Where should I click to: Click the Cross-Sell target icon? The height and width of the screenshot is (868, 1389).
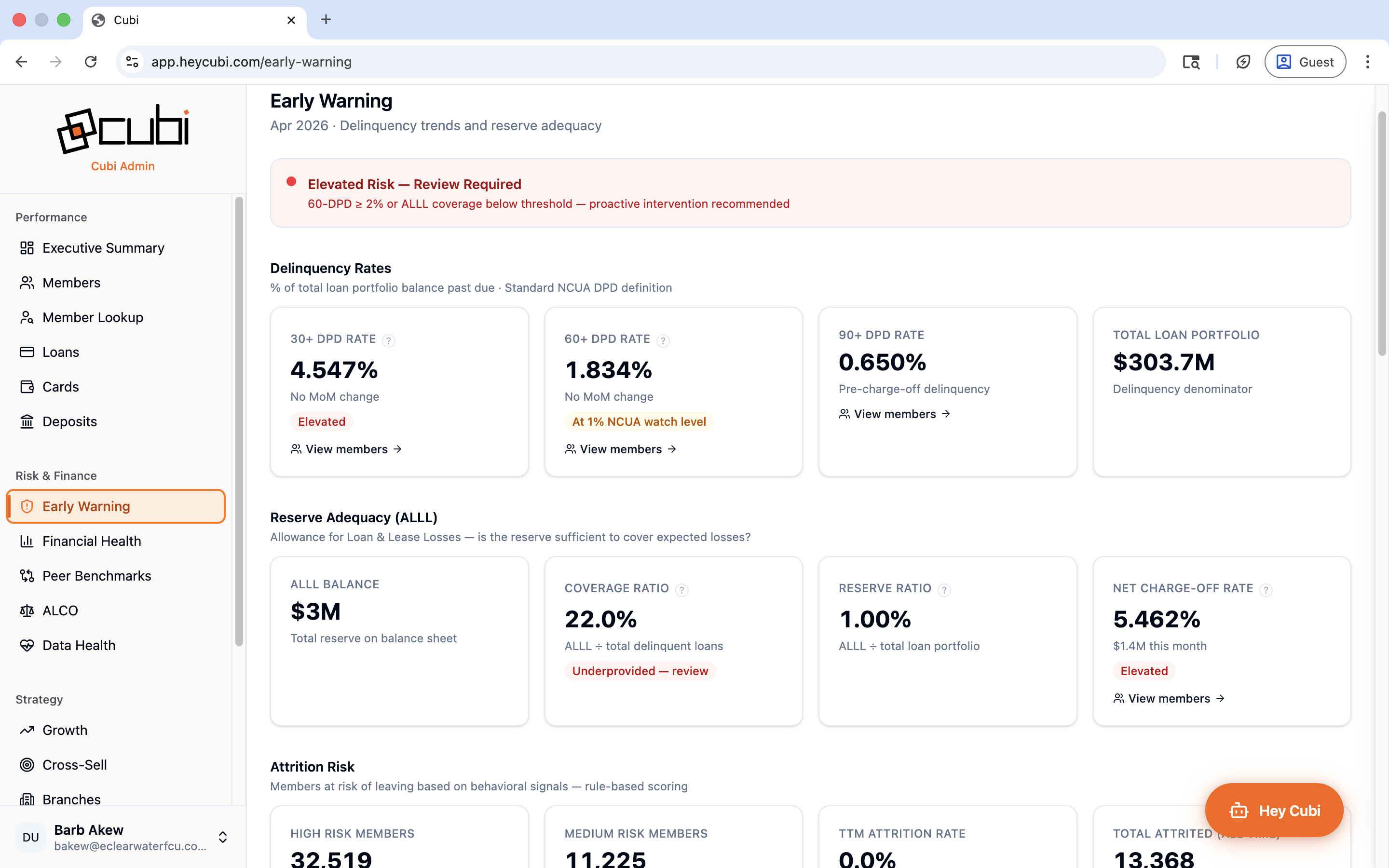[x=27, y=765]
